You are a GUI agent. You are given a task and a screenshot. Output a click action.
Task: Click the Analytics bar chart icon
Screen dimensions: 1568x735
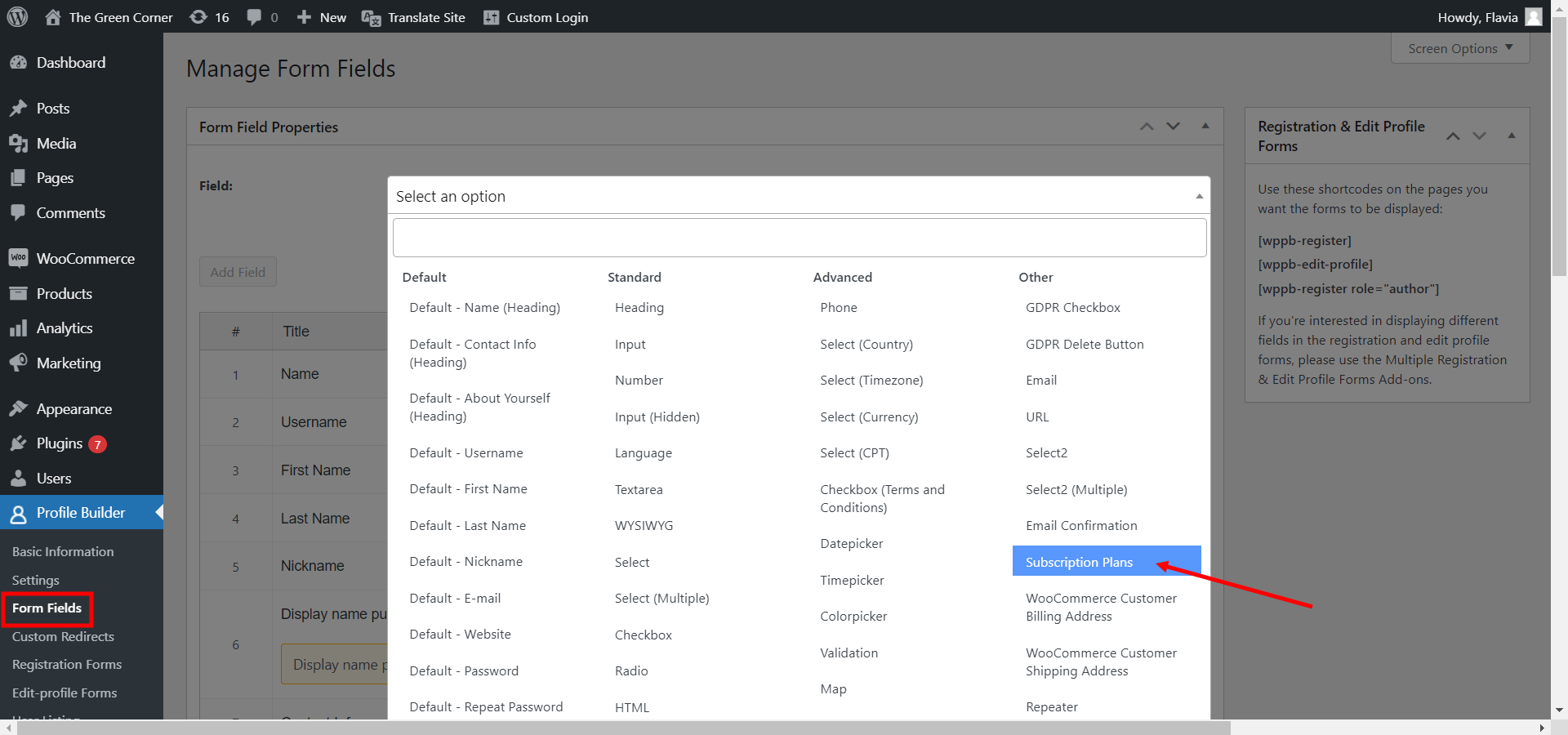18,328
